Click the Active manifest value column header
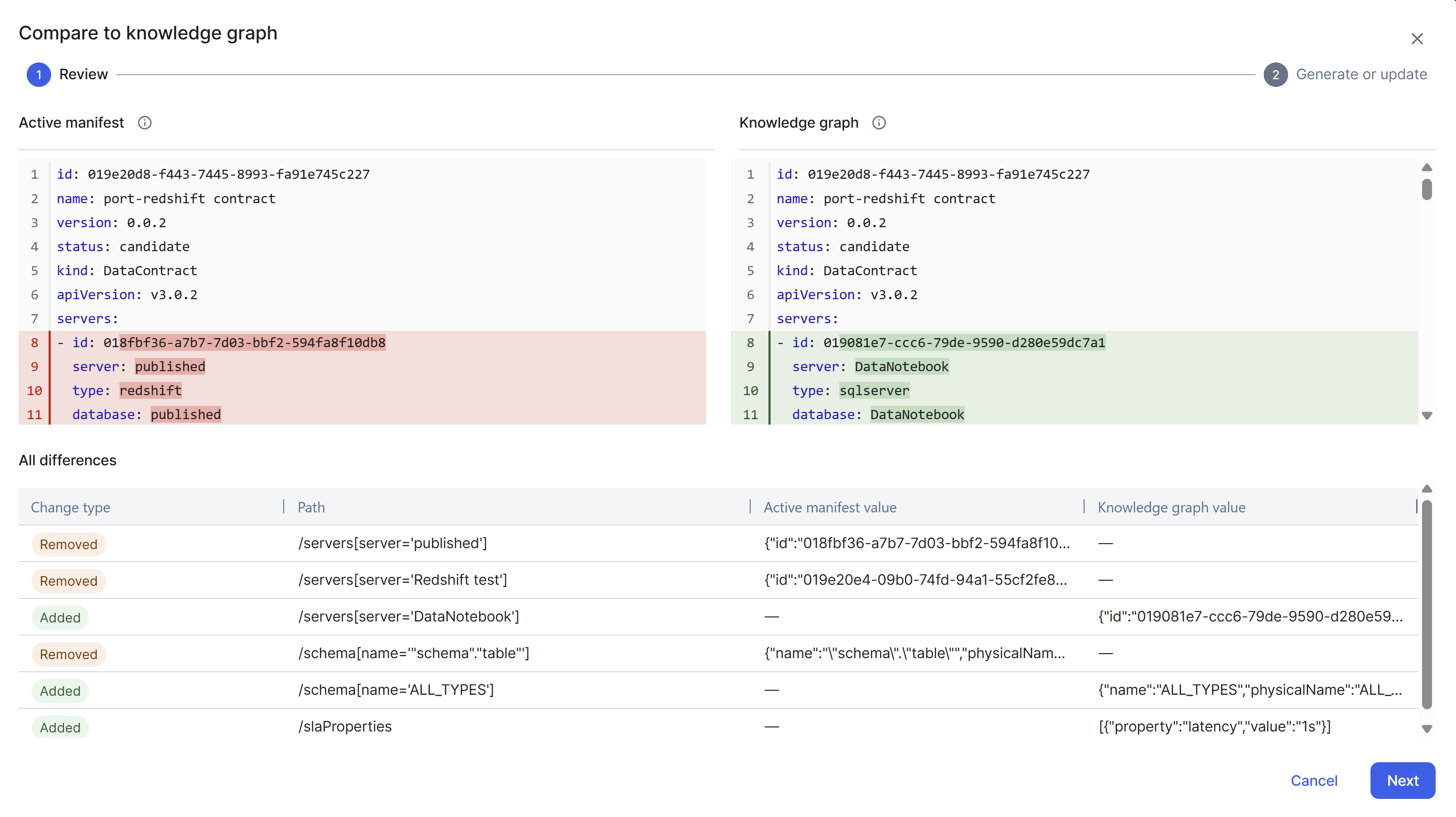Viewport: 1456px width, 817px height. [x=830, y=507]
